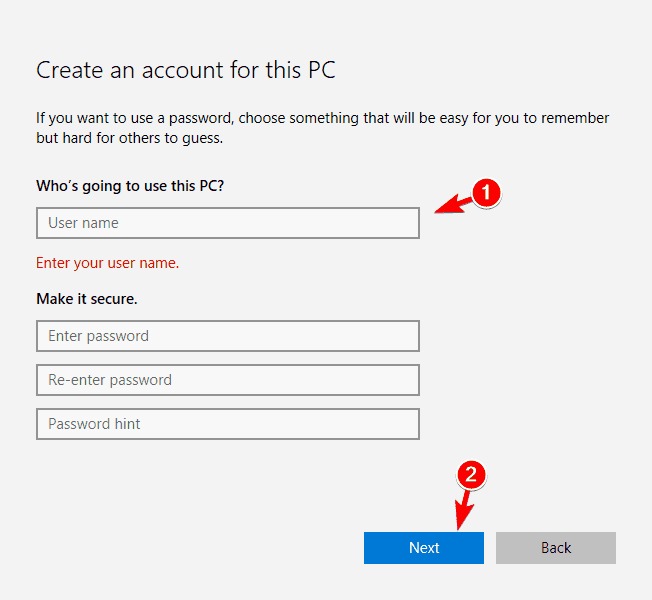Image resolution: width=652 pixels, height=600 pixels.
Task: Click the "easy for you to remember" phrase
Action: point(523,118)
